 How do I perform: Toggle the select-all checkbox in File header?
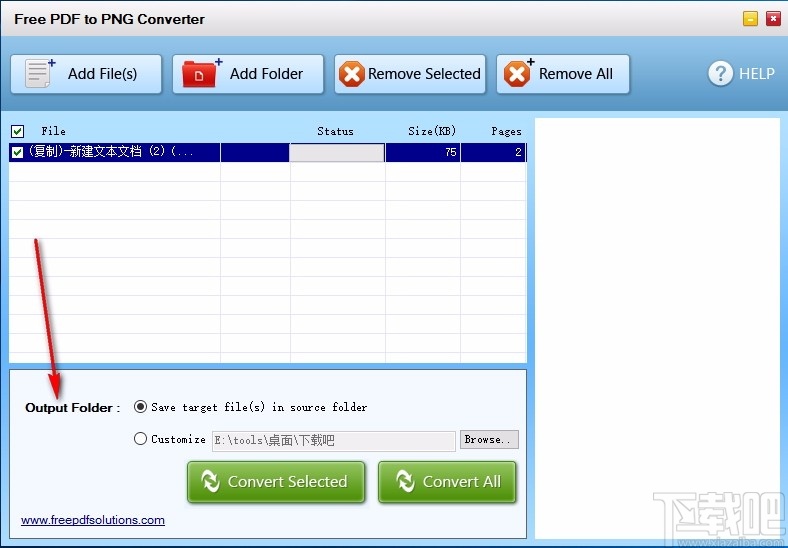(17, 132)
